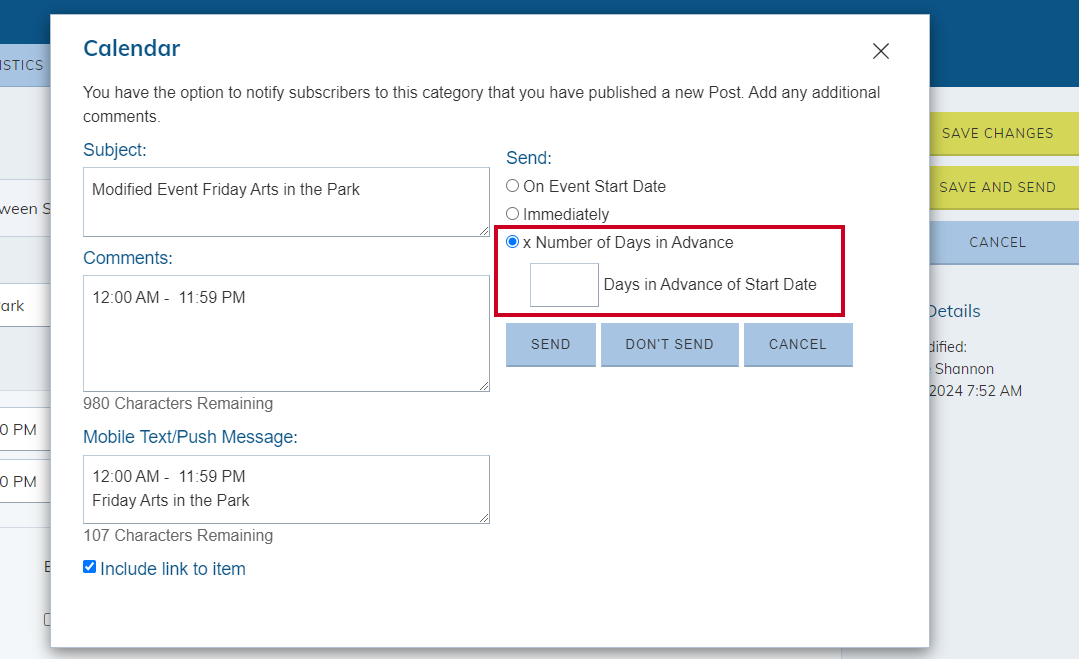Select On Event Start Date radio option
The height and width of the screenshot is (659, 1079).
(513, 186)
